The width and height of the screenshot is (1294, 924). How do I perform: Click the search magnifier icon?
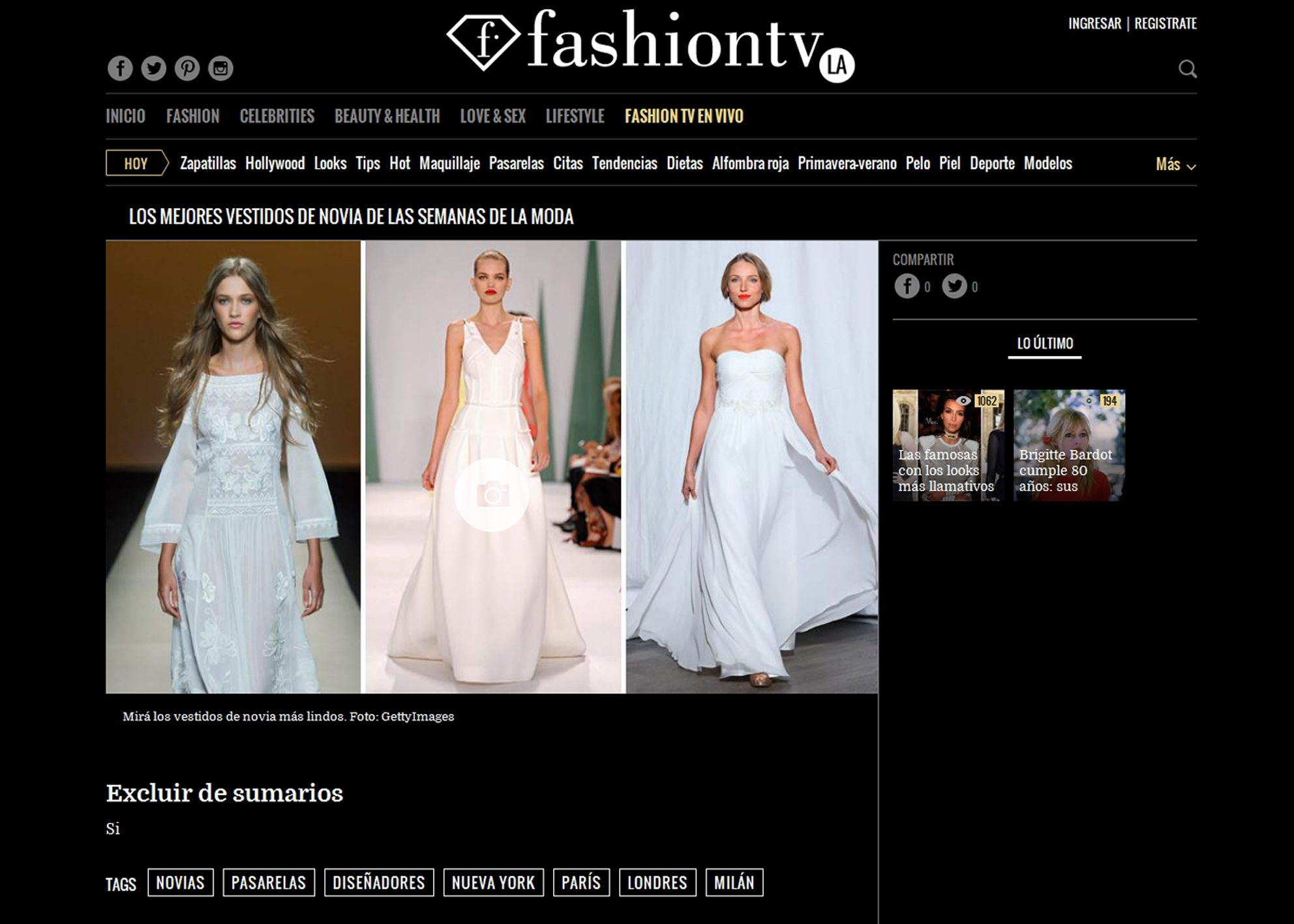[1187, 69]
